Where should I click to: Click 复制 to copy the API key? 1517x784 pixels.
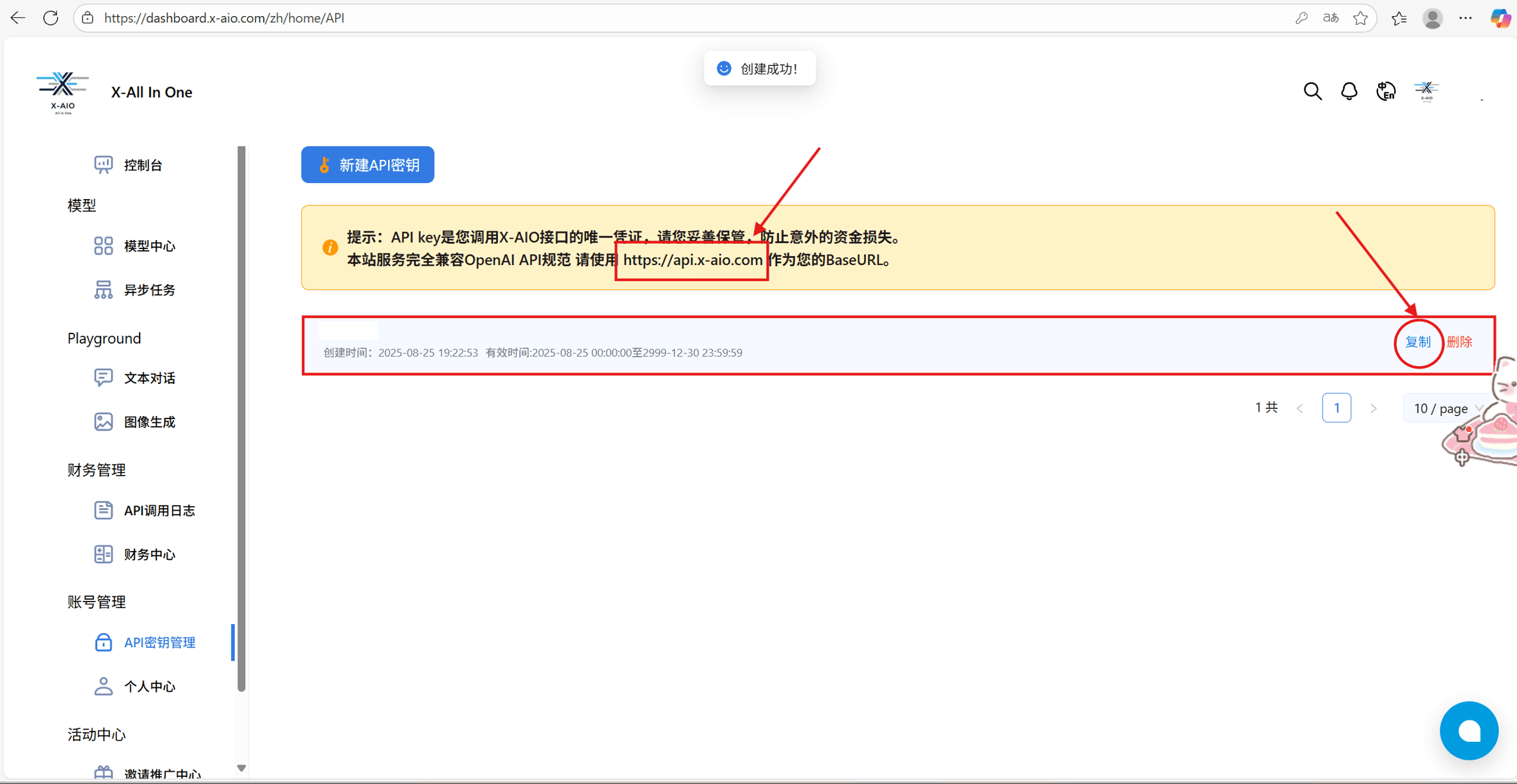[1417, 342]
